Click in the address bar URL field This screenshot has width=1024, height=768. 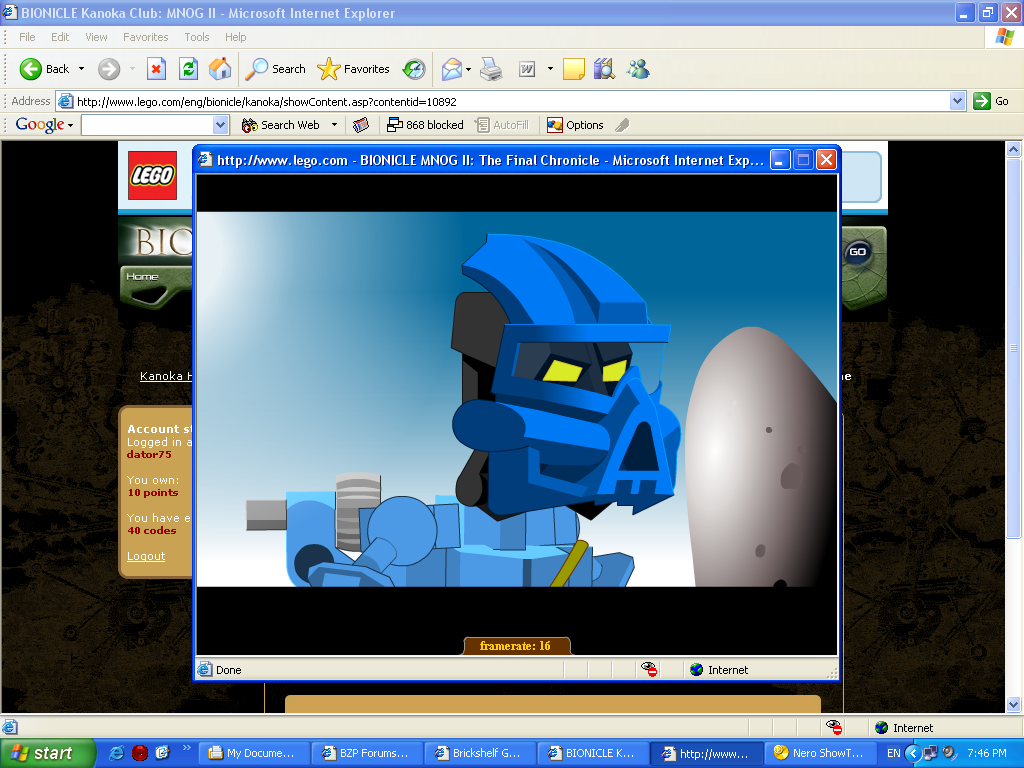pos(503,101)
